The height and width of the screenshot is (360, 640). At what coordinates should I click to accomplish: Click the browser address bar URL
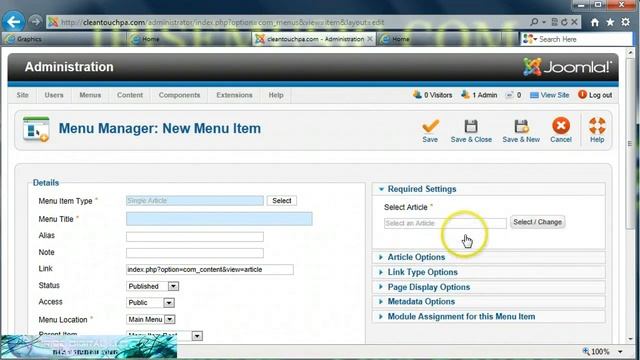pos(222,22)
